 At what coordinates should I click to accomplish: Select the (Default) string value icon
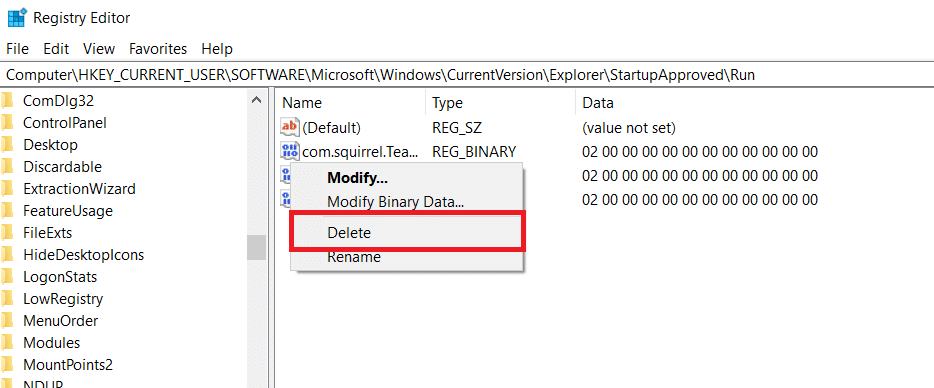coord(289,127)
